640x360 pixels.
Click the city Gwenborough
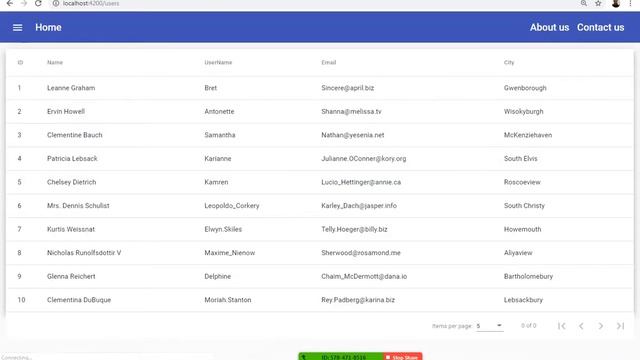pyautogui.click(x=525, y=88)
